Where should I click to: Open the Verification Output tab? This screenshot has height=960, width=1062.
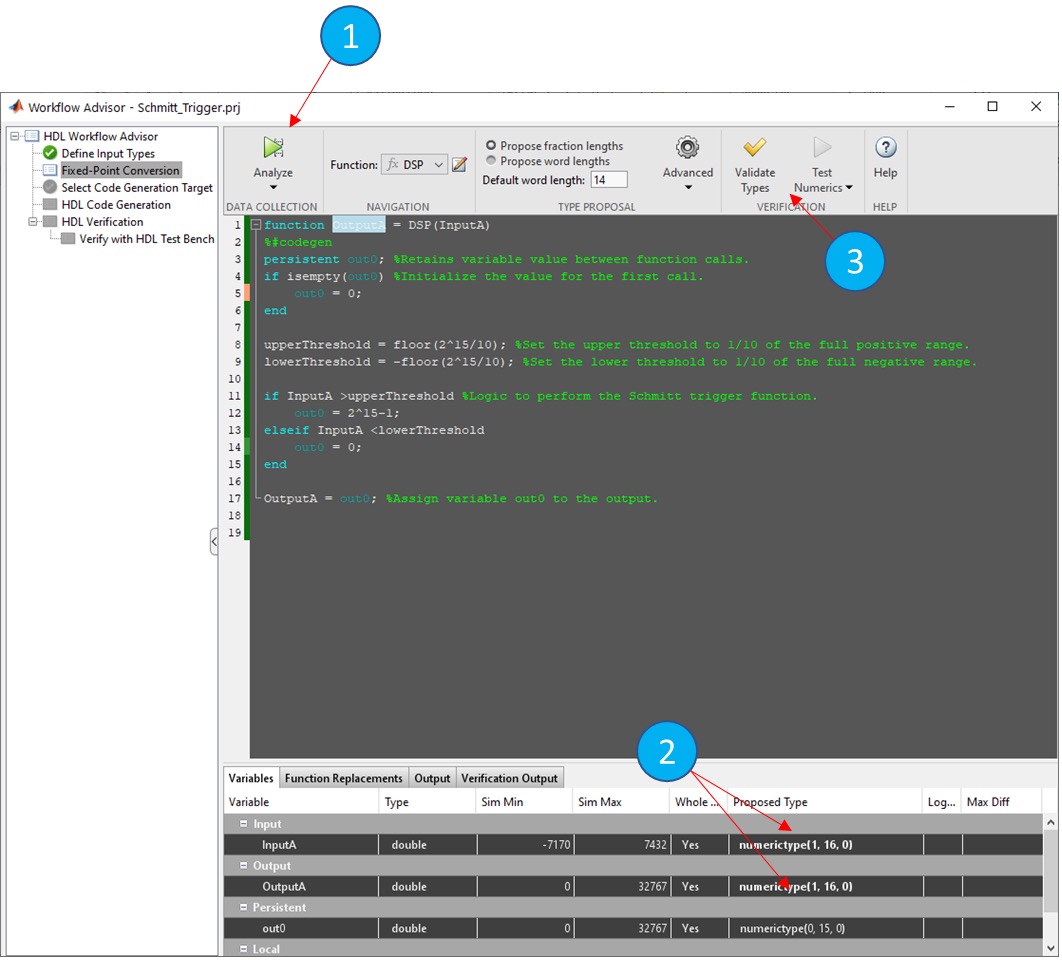point(509,778)
